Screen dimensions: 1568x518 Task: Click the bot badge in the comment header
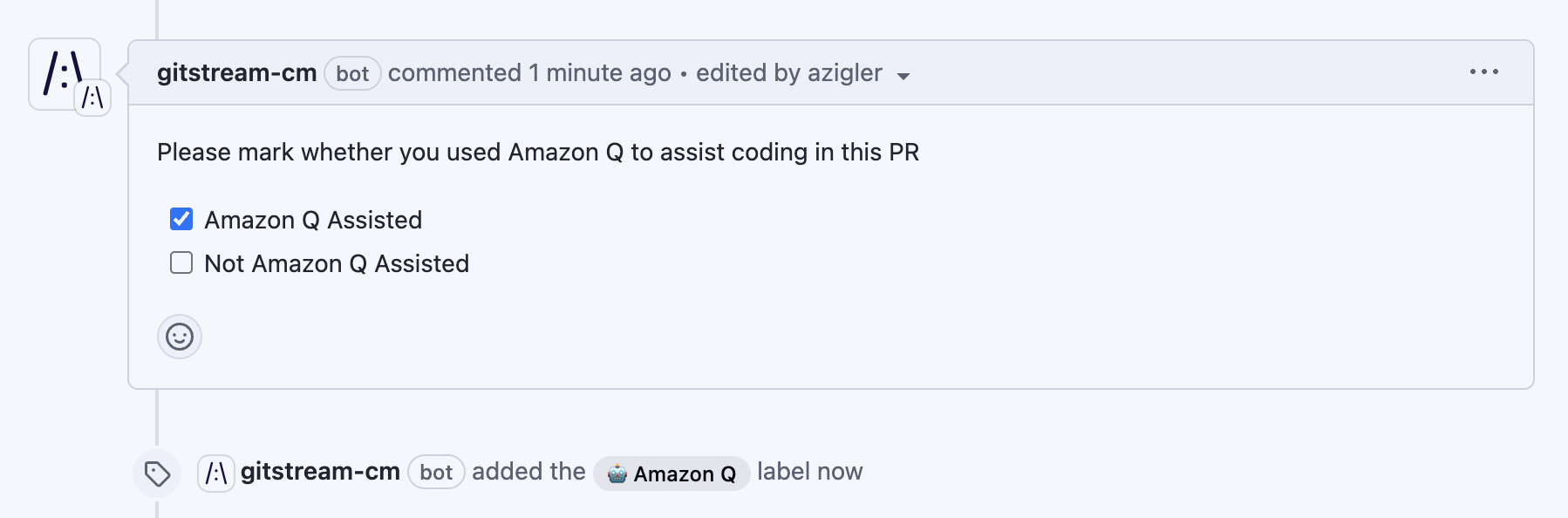[352, 73]
